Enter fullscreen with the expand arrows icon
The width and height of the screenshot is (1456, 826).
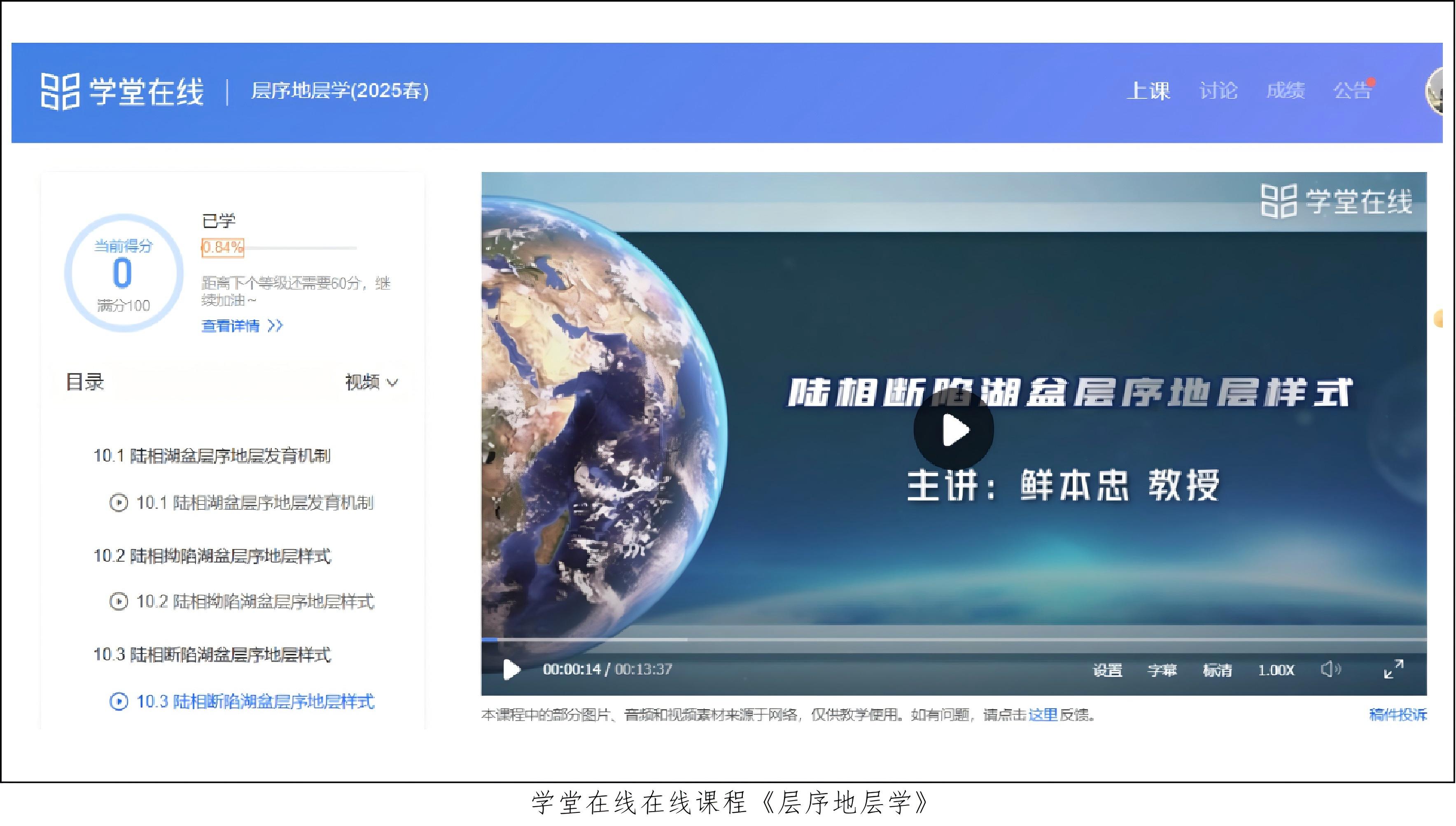pyautogui.click(x=1393, y=669)
